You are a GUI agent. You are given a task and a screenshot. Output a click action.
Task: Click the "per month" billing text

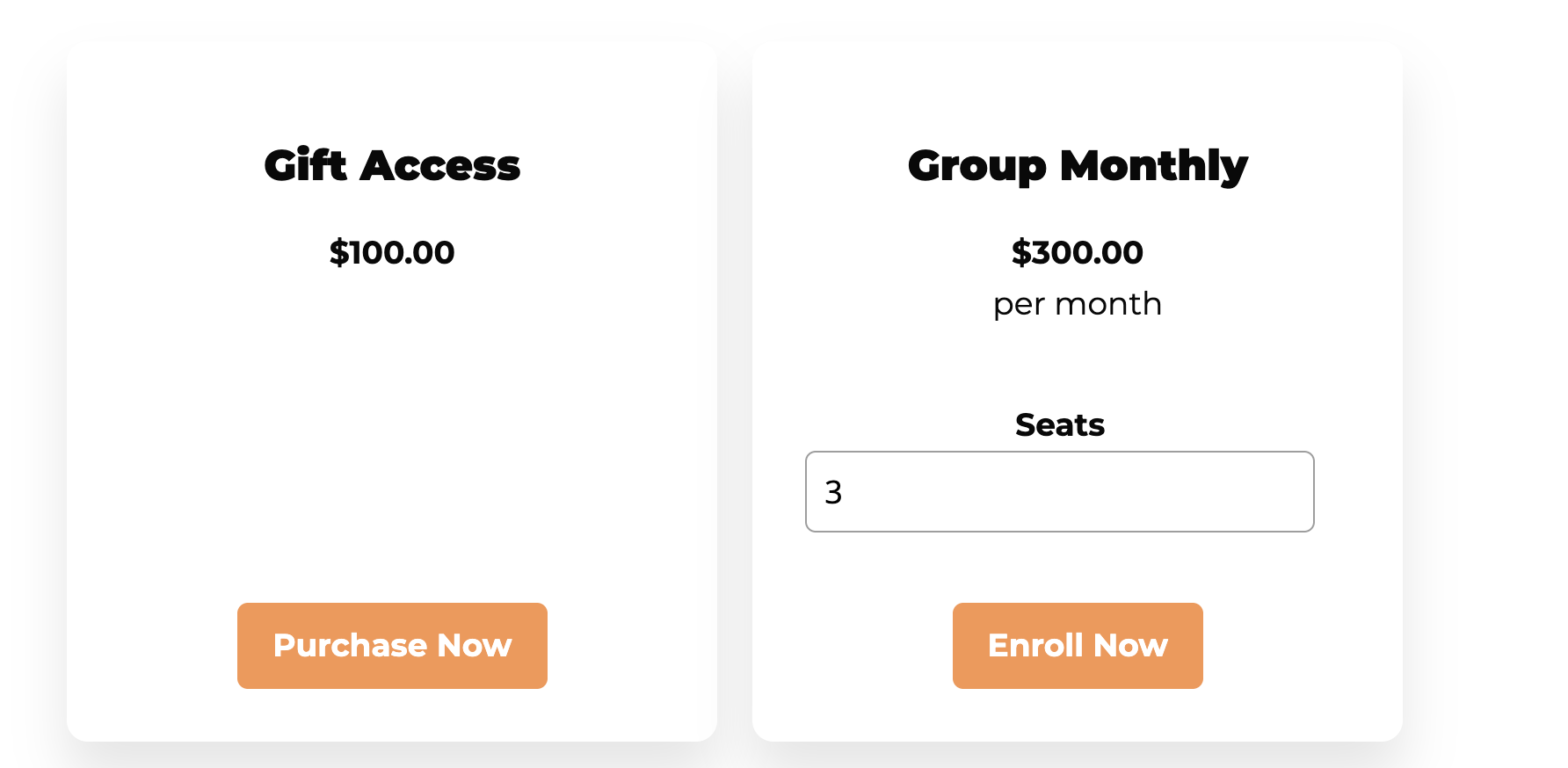click(x=1078, y=304)
